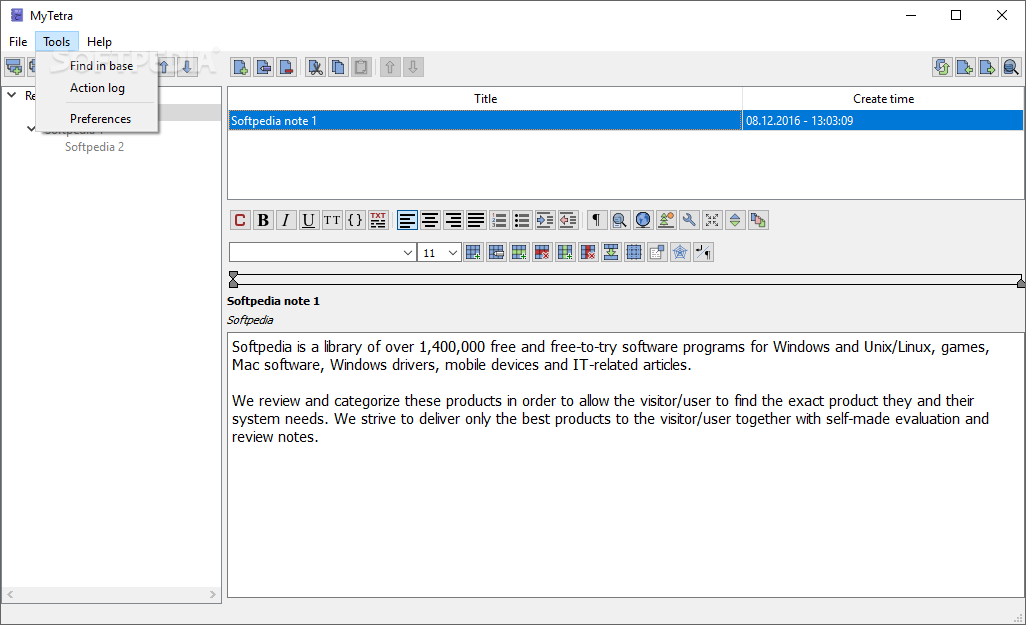Toggle monospace TT formatting
The image size is (1026, 625).
(x=332, y=220)
